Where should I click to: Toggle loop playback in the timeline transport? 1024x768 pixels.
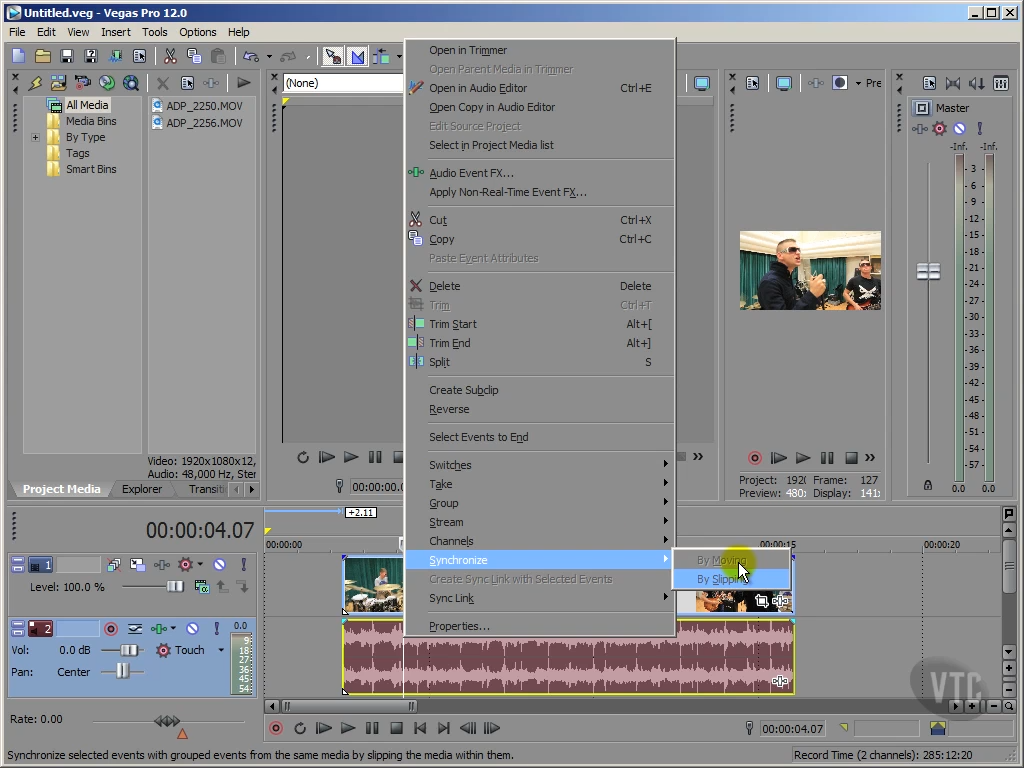pos(300,728)
